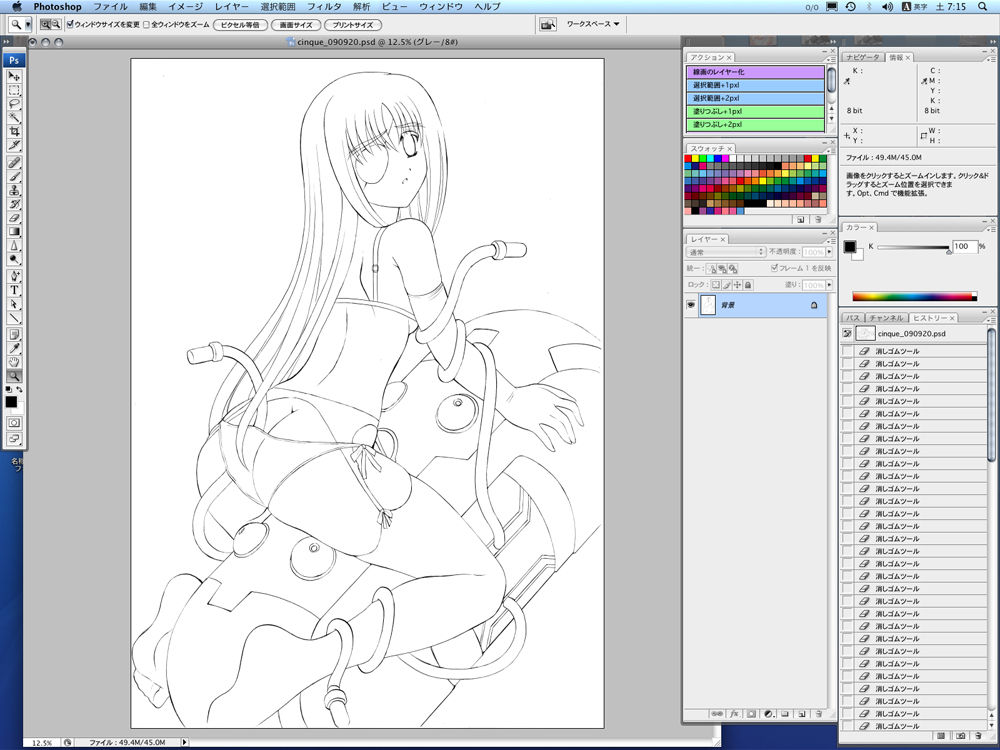Select the Brush tool
The width and height of the screenshot is (1000, 750).
[x=14, y=177]
